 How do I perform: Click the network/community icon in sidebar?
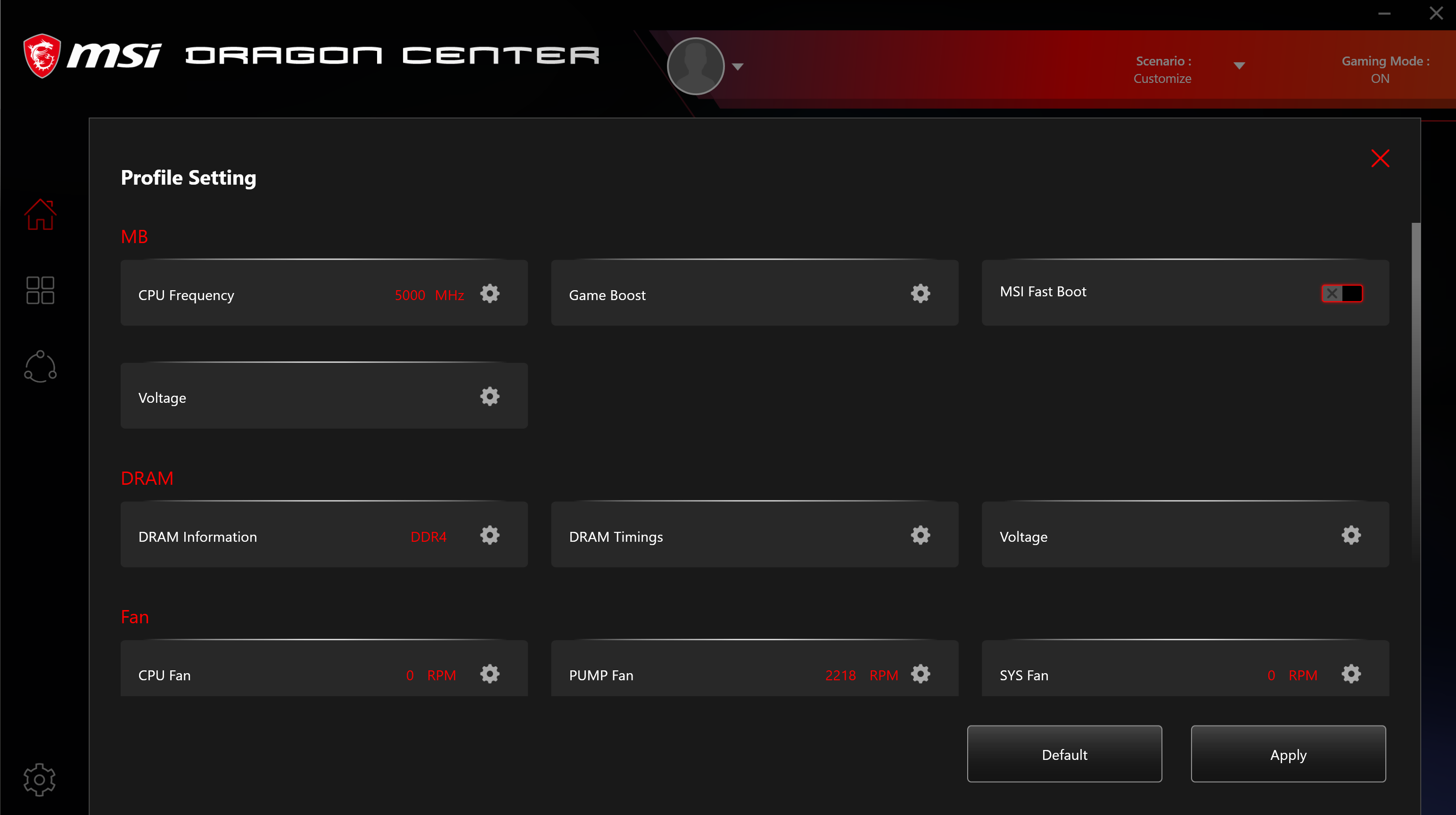click(41, 364)
